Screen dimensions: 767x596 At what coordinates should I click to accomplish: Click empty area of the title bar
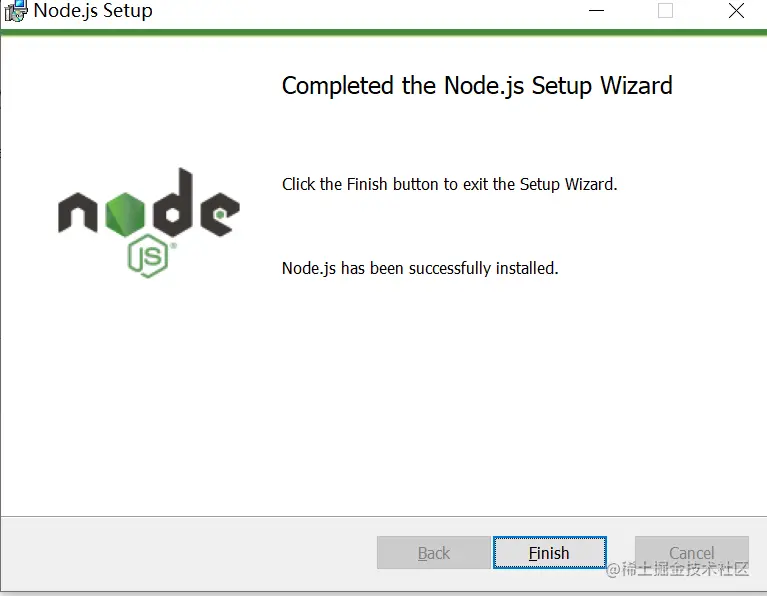pos(367,11)
